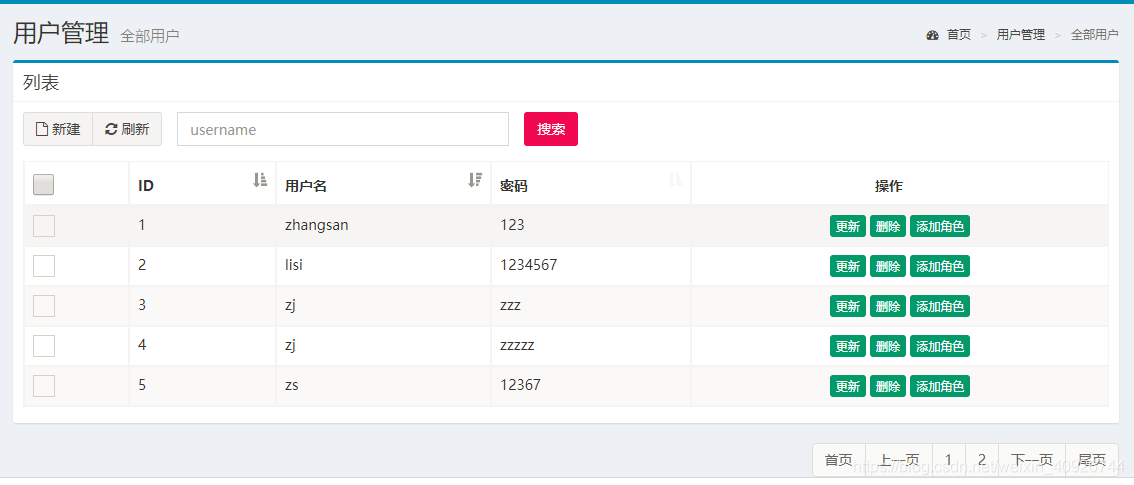
Task: Focus the username search input field
Action: pyautogui.click(x=343, y=129)
